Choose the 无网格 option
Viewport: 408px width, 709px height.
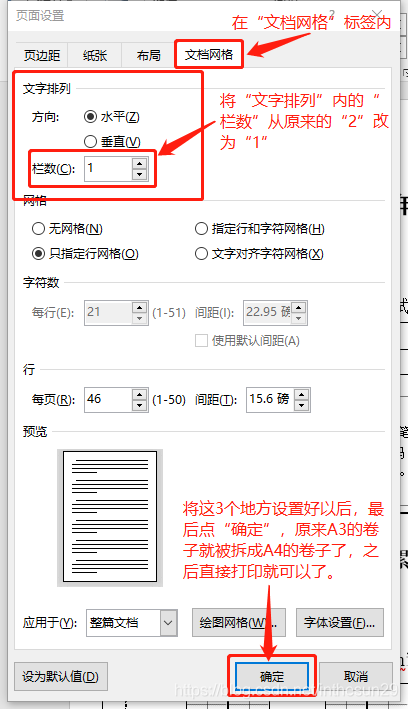(x=67, y=229)
